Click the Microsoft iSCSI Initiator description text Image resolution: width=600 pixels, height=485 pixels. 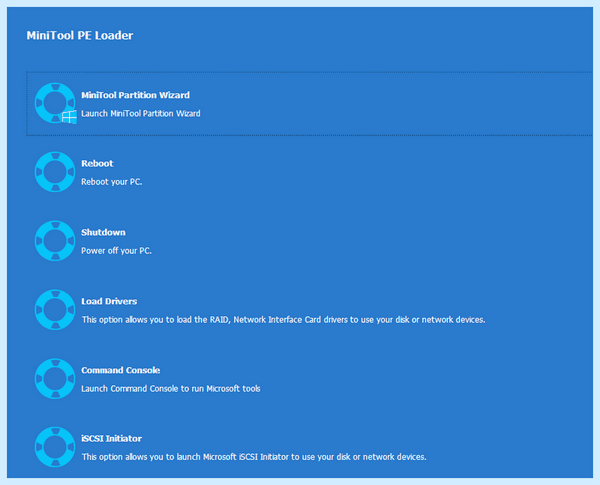[x=254, y=457]
